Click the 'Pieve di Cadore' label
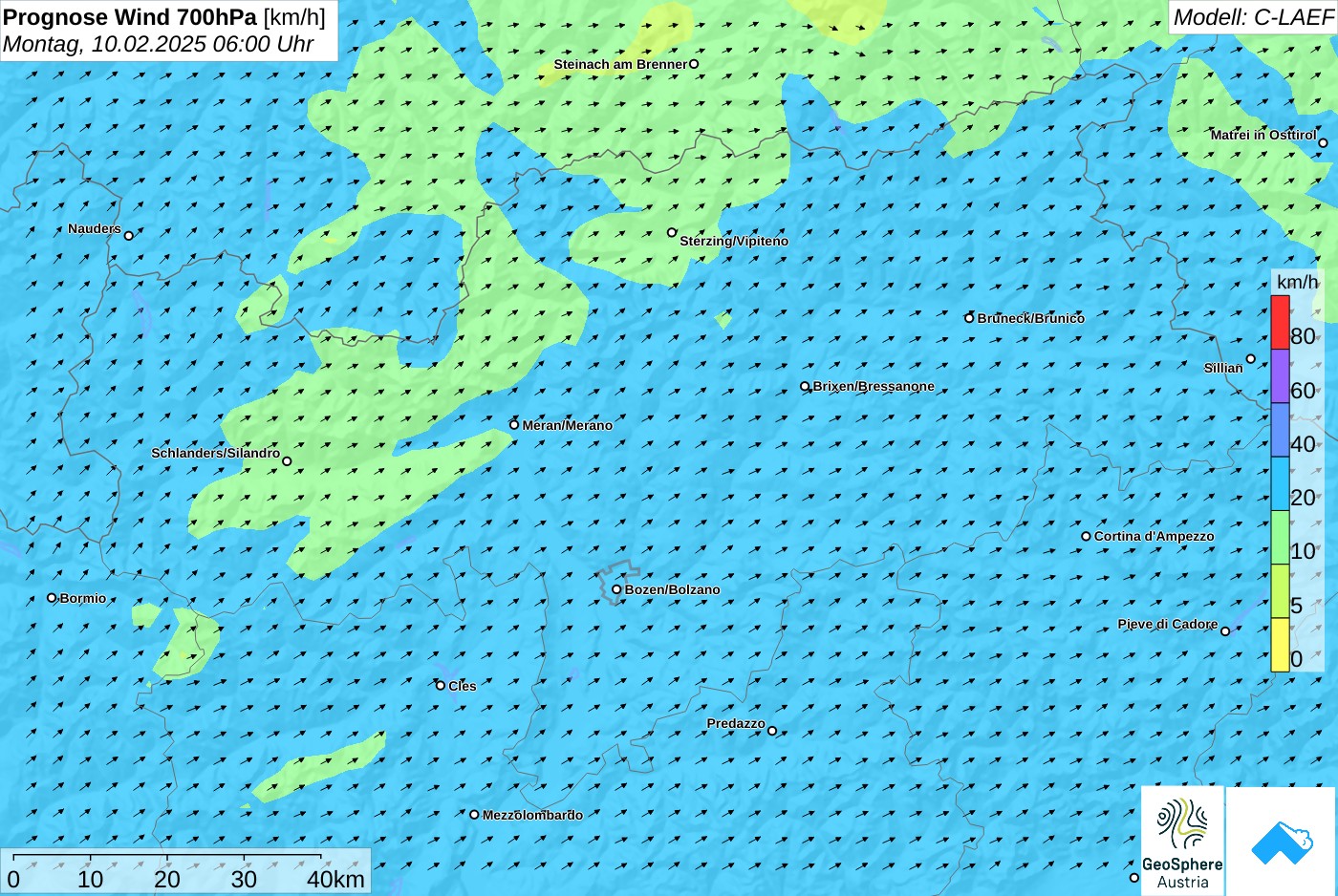Screen dimensions: 1338x896 (x=1168, y=624)
